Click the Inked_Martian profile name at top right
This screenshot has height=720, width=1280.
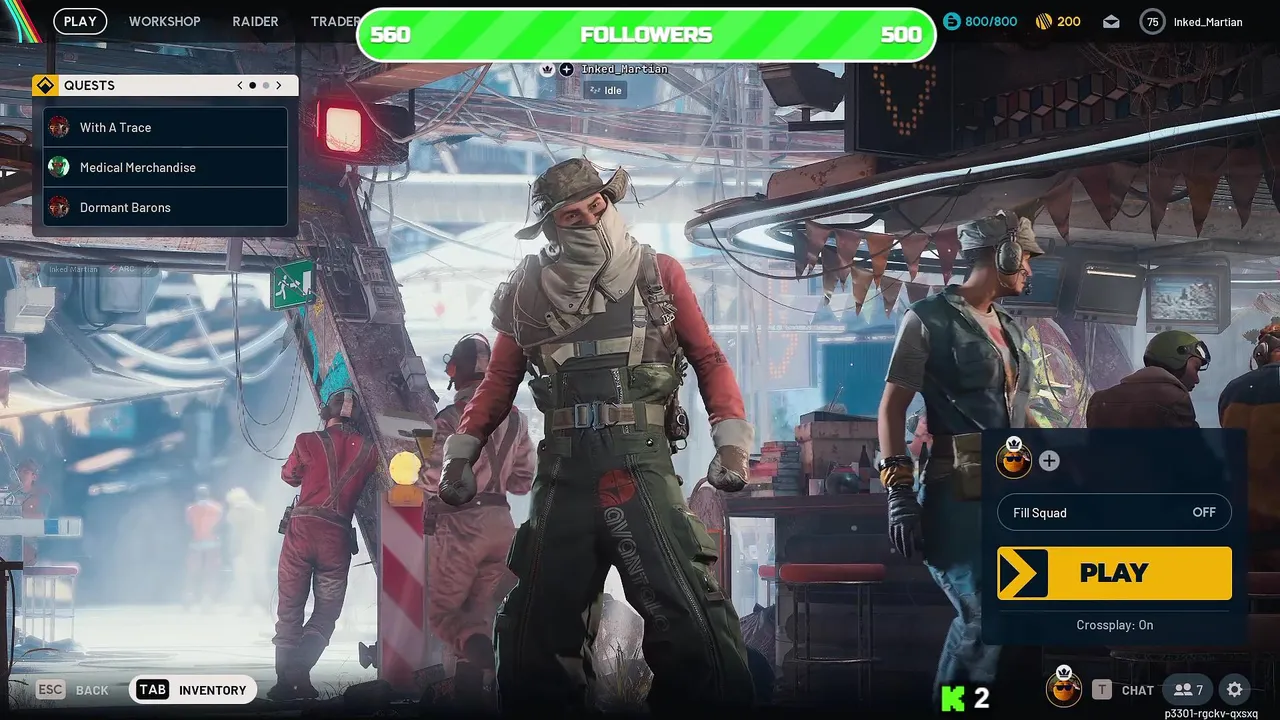(x=1207, y=22)
